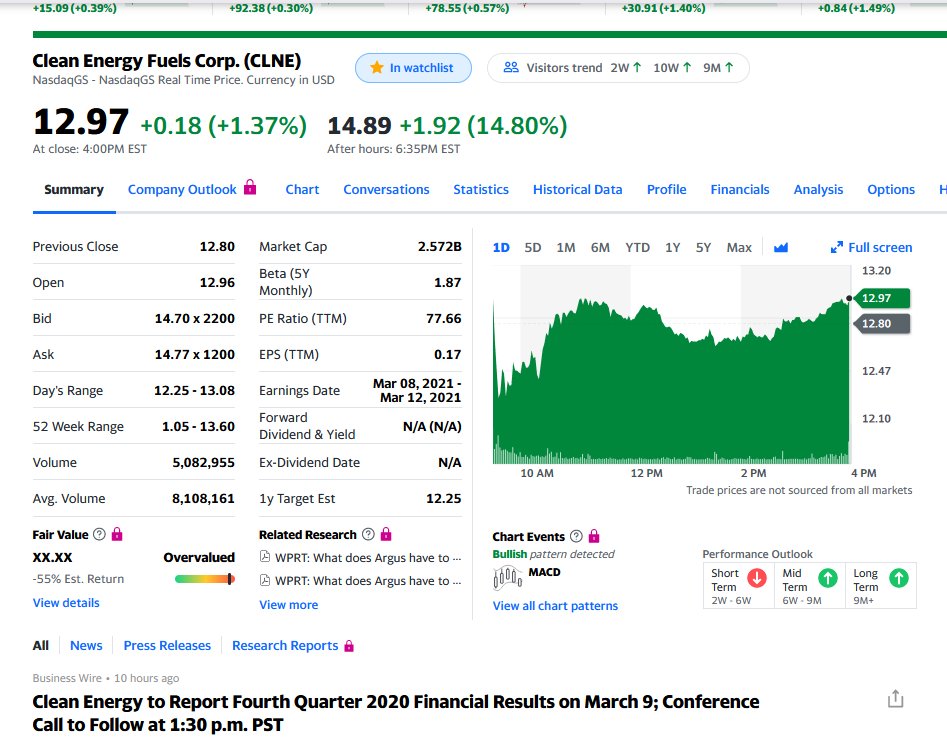Click the Full screen expand arrows icon

836,247
